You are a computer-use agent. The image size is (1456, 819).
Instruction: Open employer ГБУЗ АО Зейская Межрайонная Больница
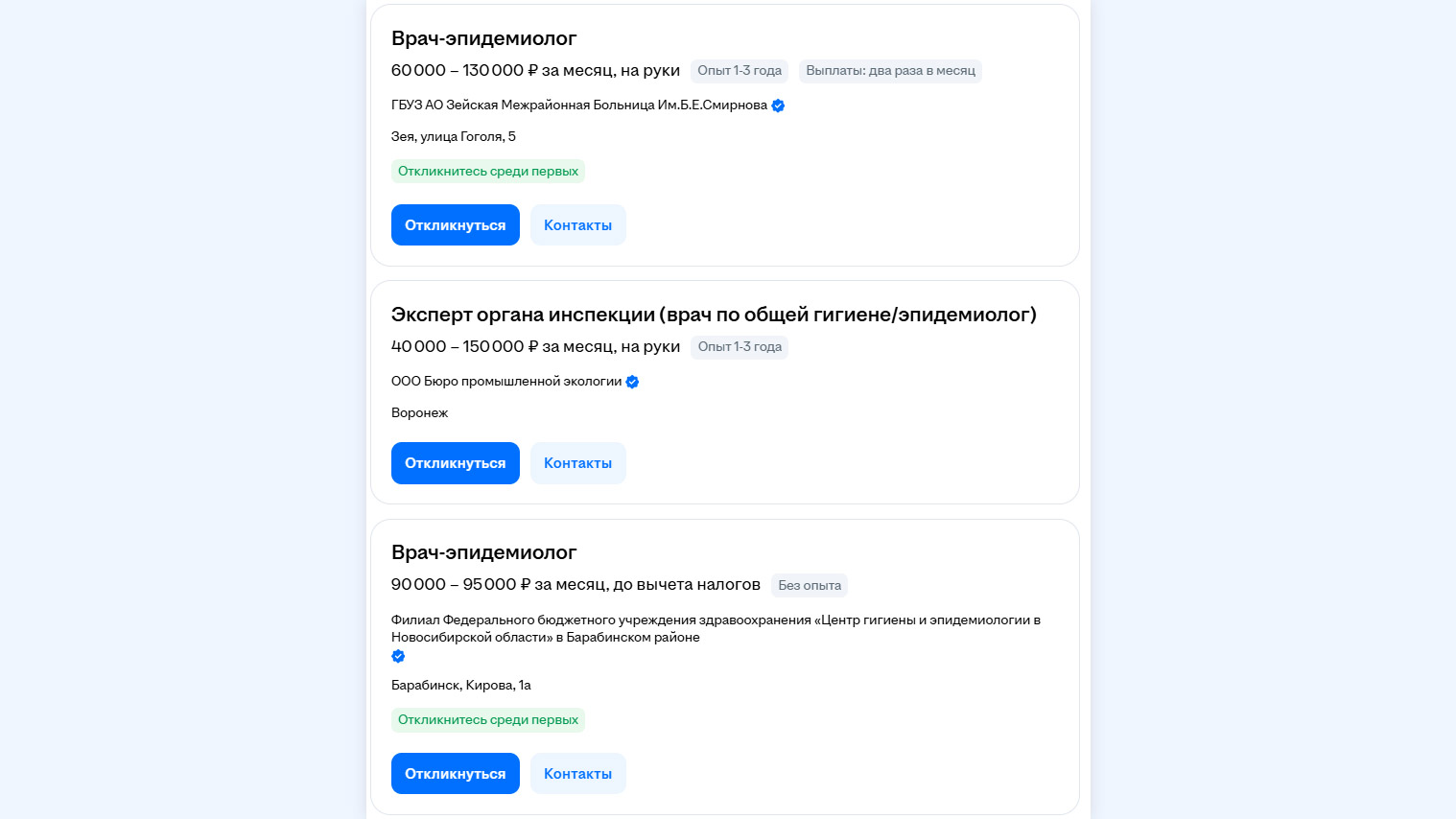578,105
